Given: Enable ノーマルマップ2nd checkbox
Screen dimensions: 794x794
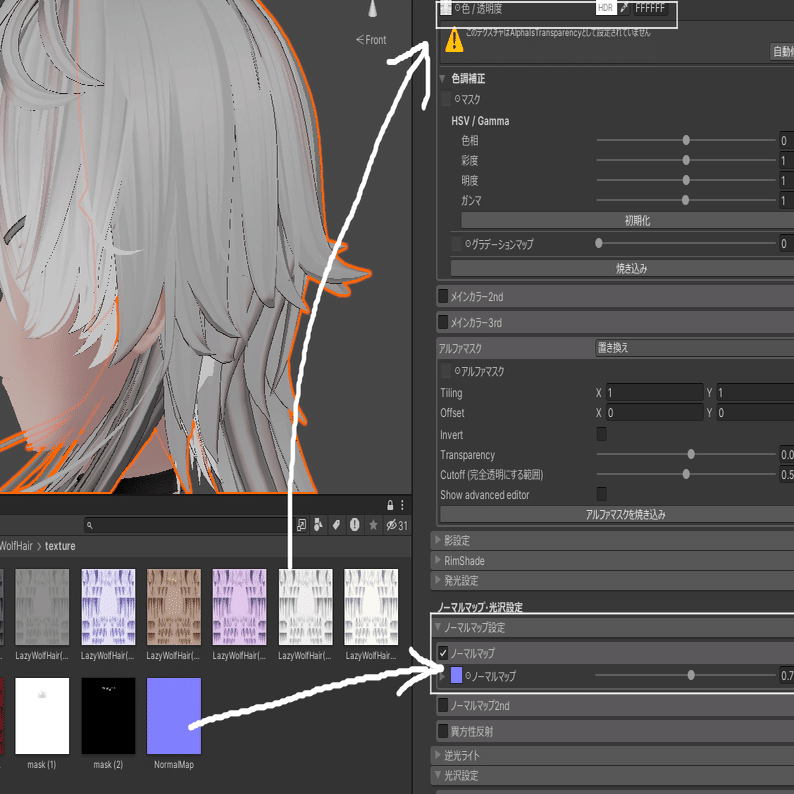Looking at the screenshot, I should [x=443, y=705].
